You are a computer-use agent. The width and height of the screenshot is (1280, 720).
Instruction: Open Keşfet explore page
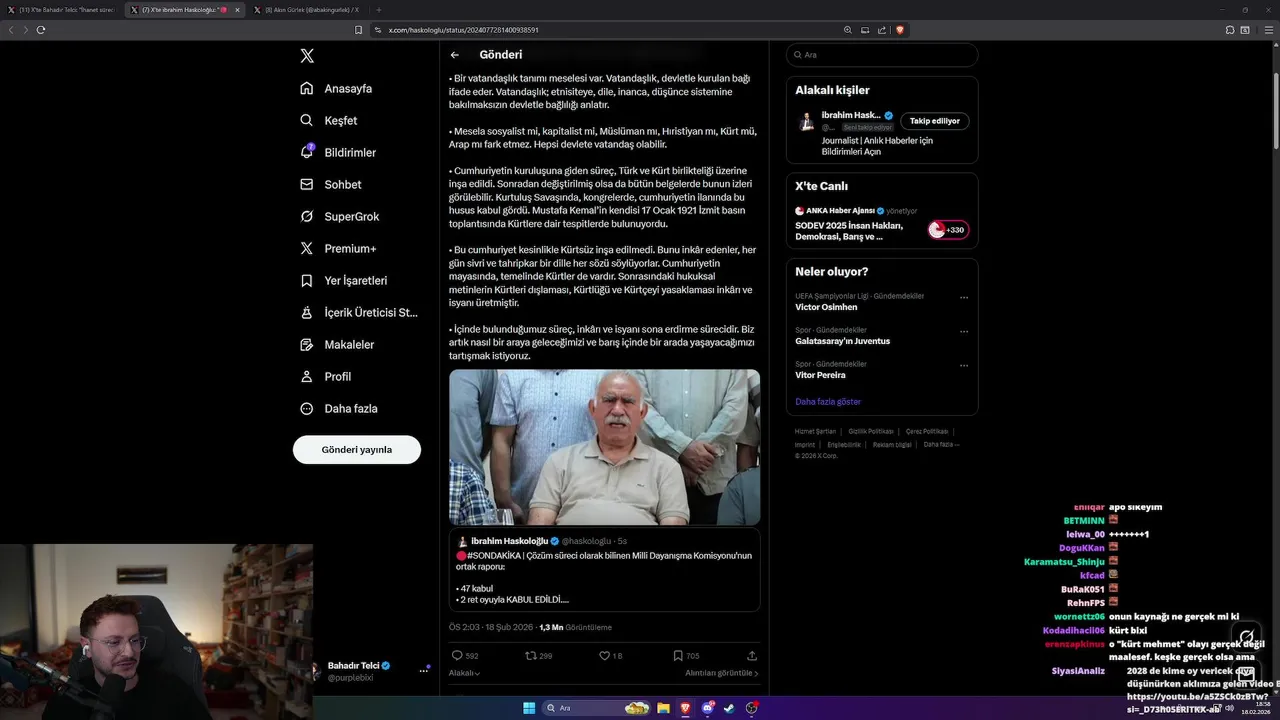329,120
